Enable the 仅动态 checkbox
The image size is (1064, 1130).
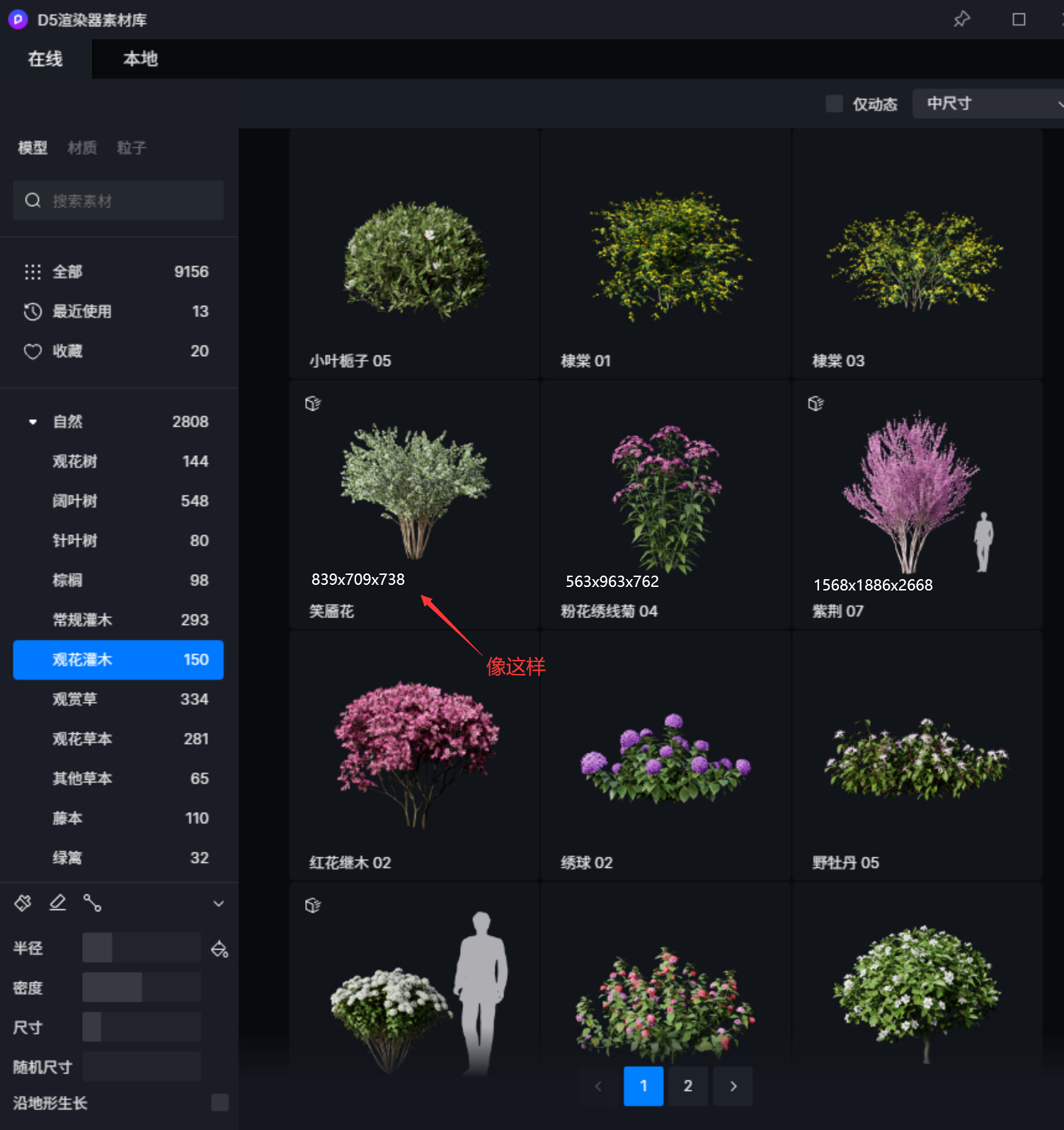[835, 103]
